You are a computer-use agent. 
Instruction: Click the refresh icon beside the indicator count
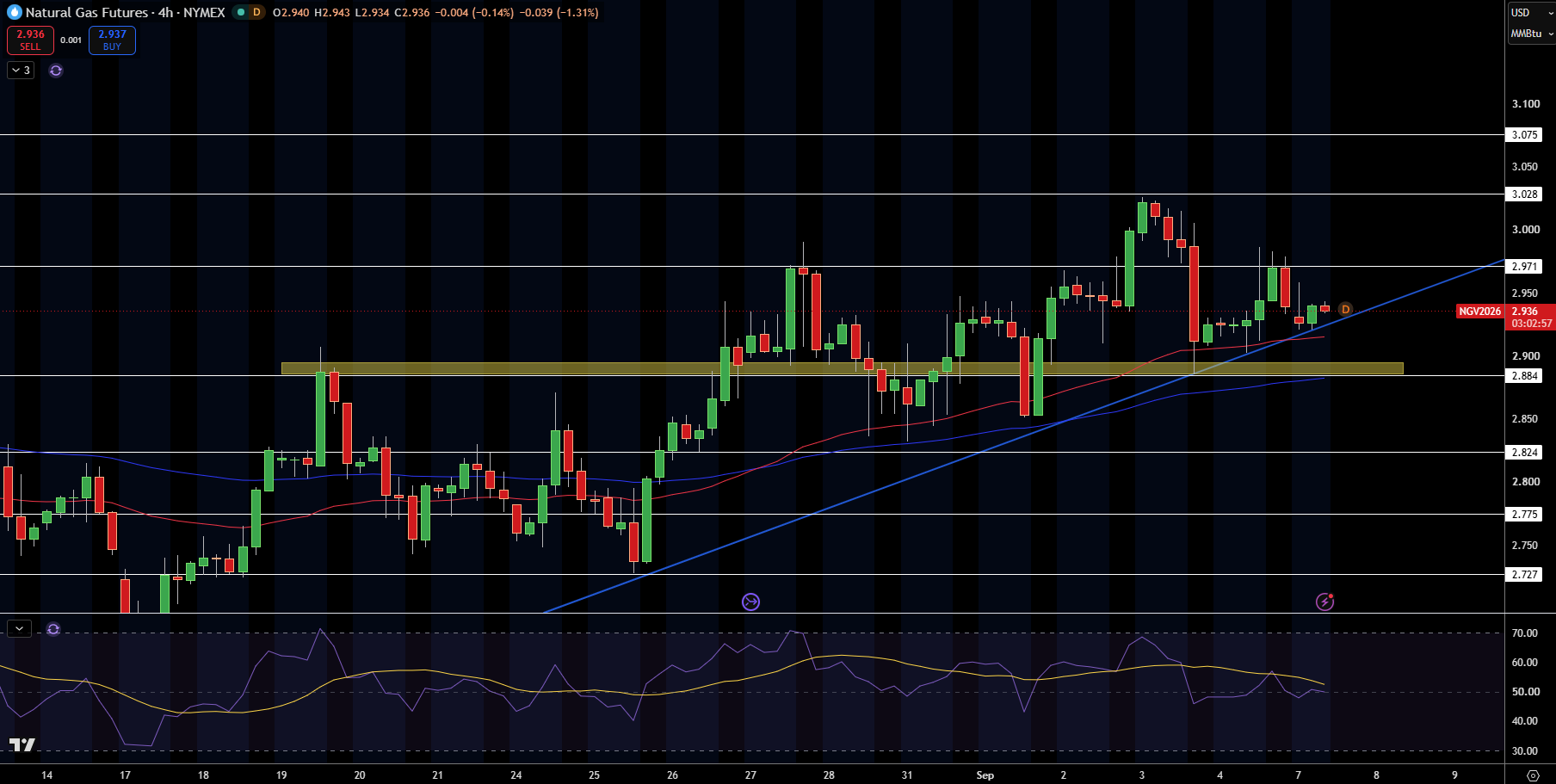56,71
